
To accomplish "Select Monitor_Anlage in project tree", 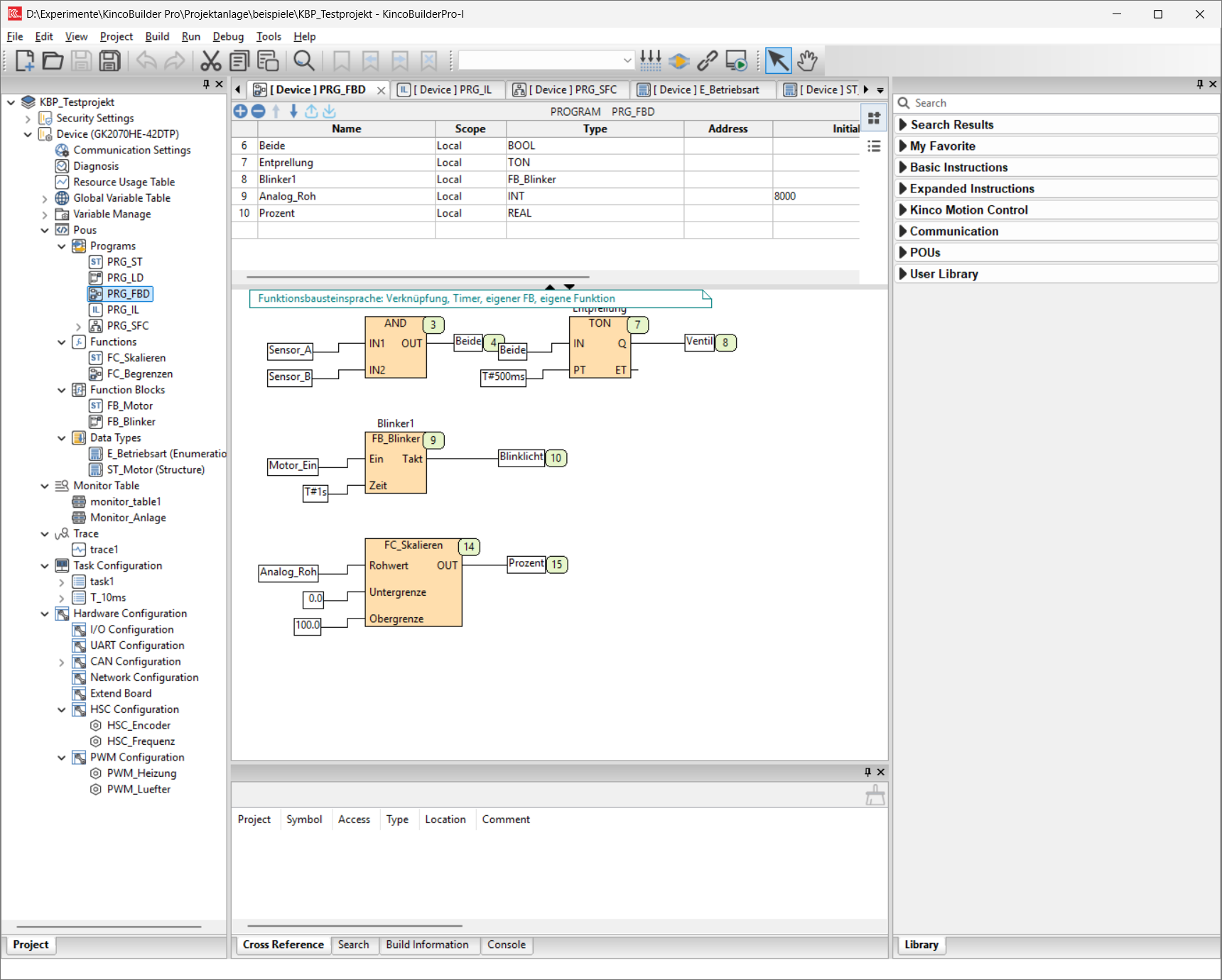I will coord(128,518).
